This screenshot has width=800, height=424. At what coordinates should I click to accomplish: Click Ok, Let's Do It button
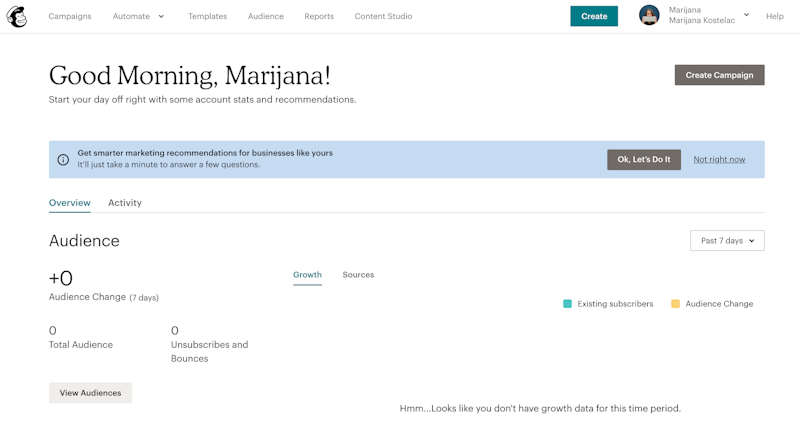coord(644,160)
